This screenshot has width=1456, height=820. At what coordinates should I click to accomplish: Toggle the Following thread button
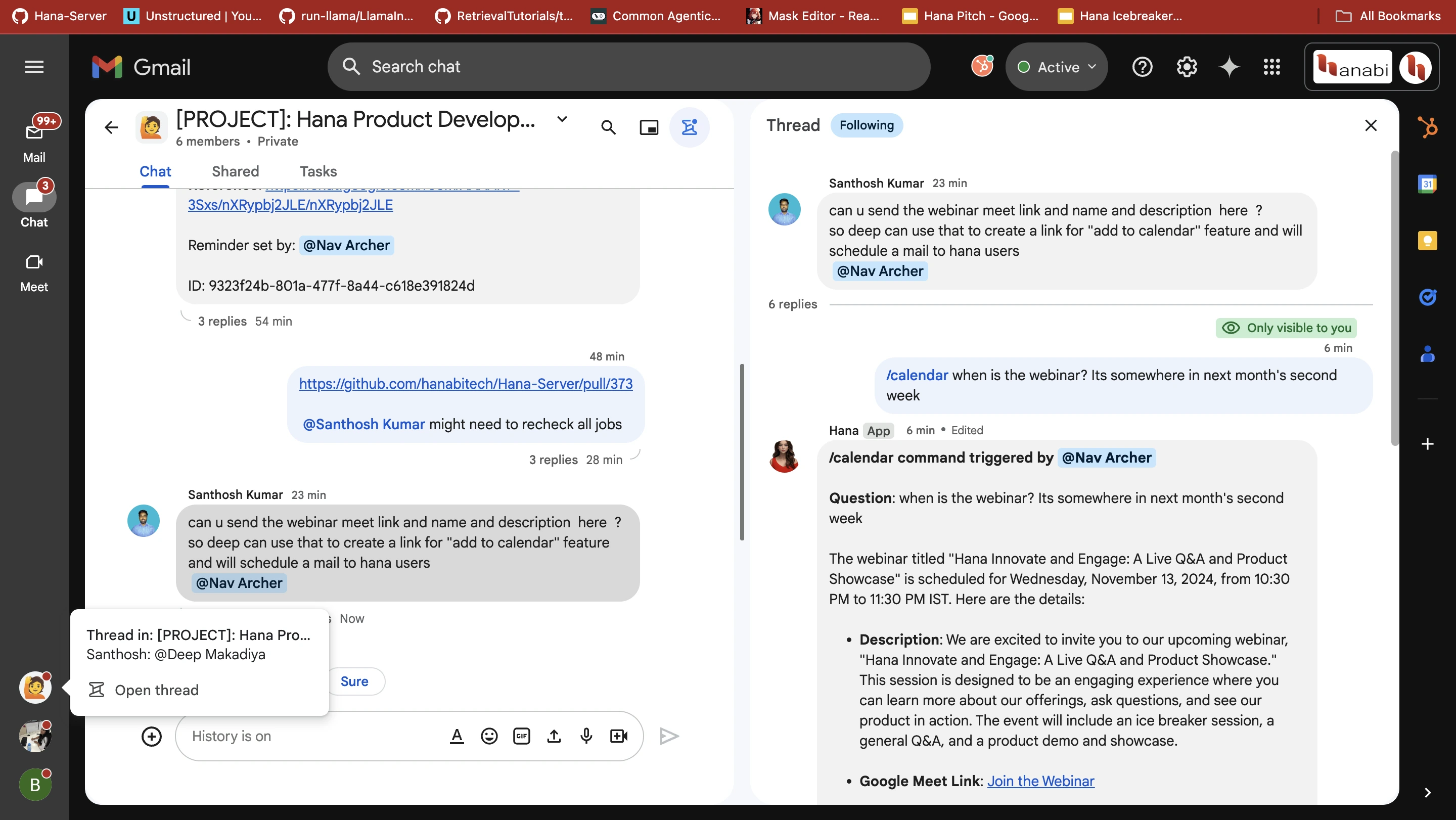pyautogui.click(x=867, y=125)
